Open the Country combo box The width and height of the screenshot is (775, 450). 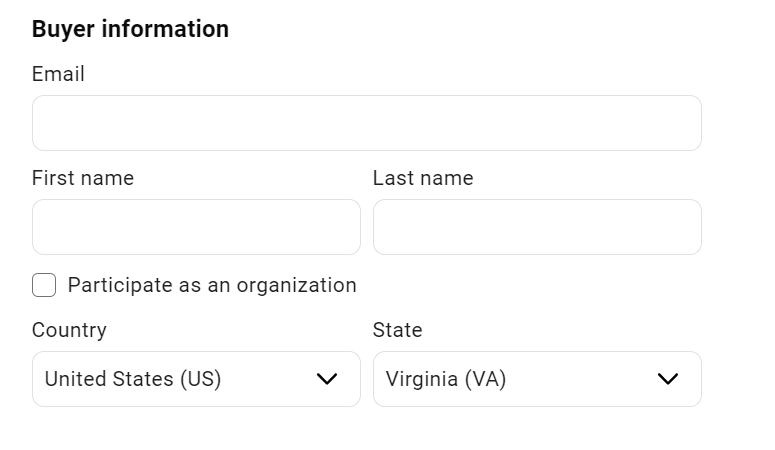click(196, 379)
